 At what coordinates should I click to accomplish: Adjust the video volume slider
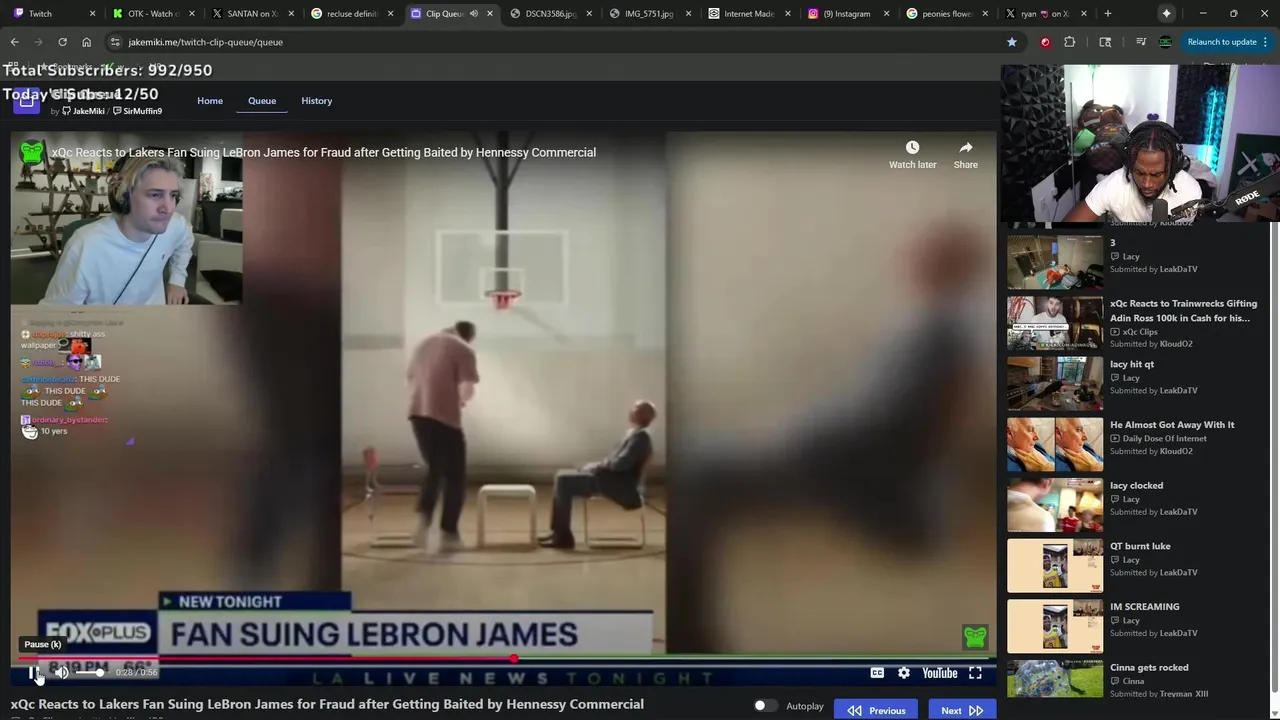pyautogui.click(x=90, y=673)
